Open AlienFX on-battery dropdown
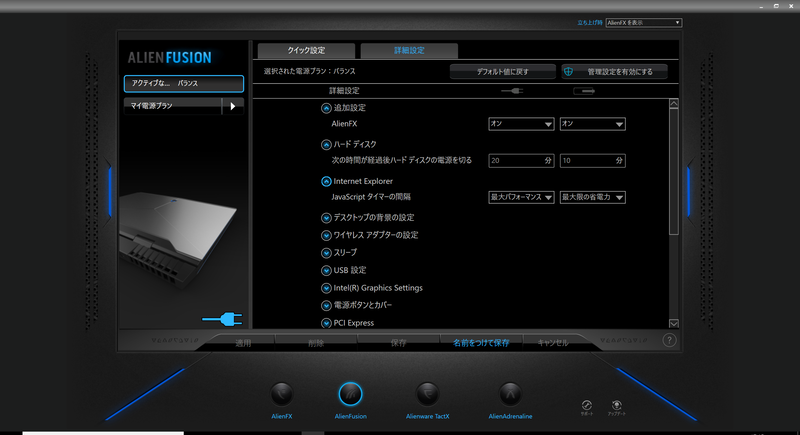The width and height of the screenshot is (800, 435). [x=592, y=124]
